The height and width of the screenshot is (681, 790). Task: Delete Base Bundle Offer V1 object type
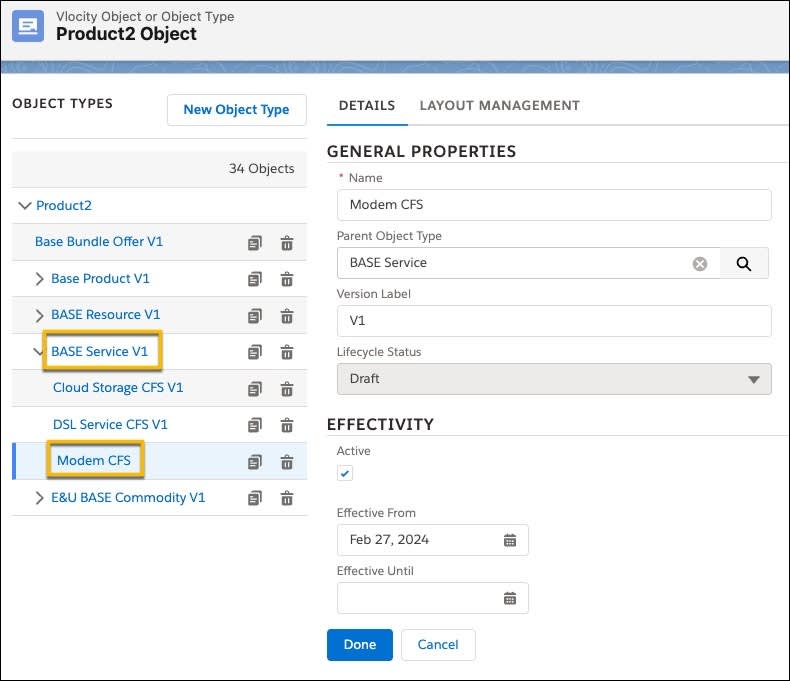[287, 243]
